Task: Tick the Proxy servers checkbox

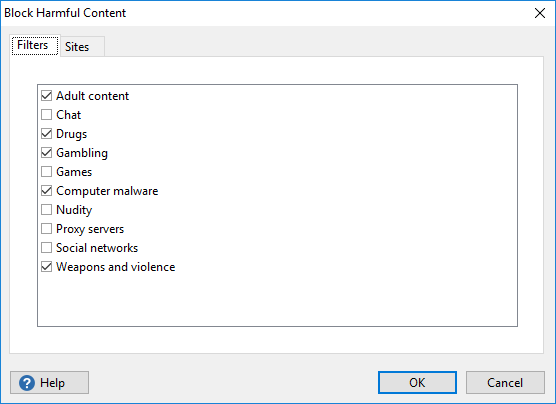Action: 46,229
